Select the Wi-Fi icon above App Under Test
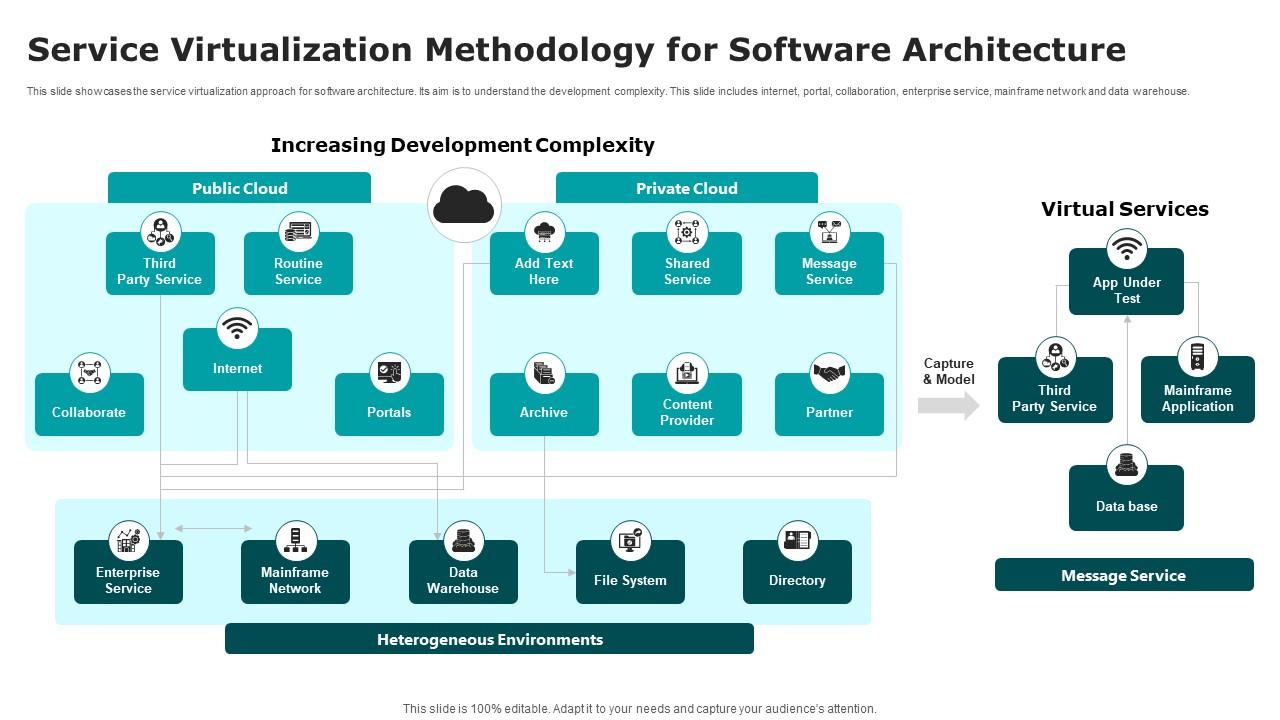1280x720 pixels. point(1126,249)
